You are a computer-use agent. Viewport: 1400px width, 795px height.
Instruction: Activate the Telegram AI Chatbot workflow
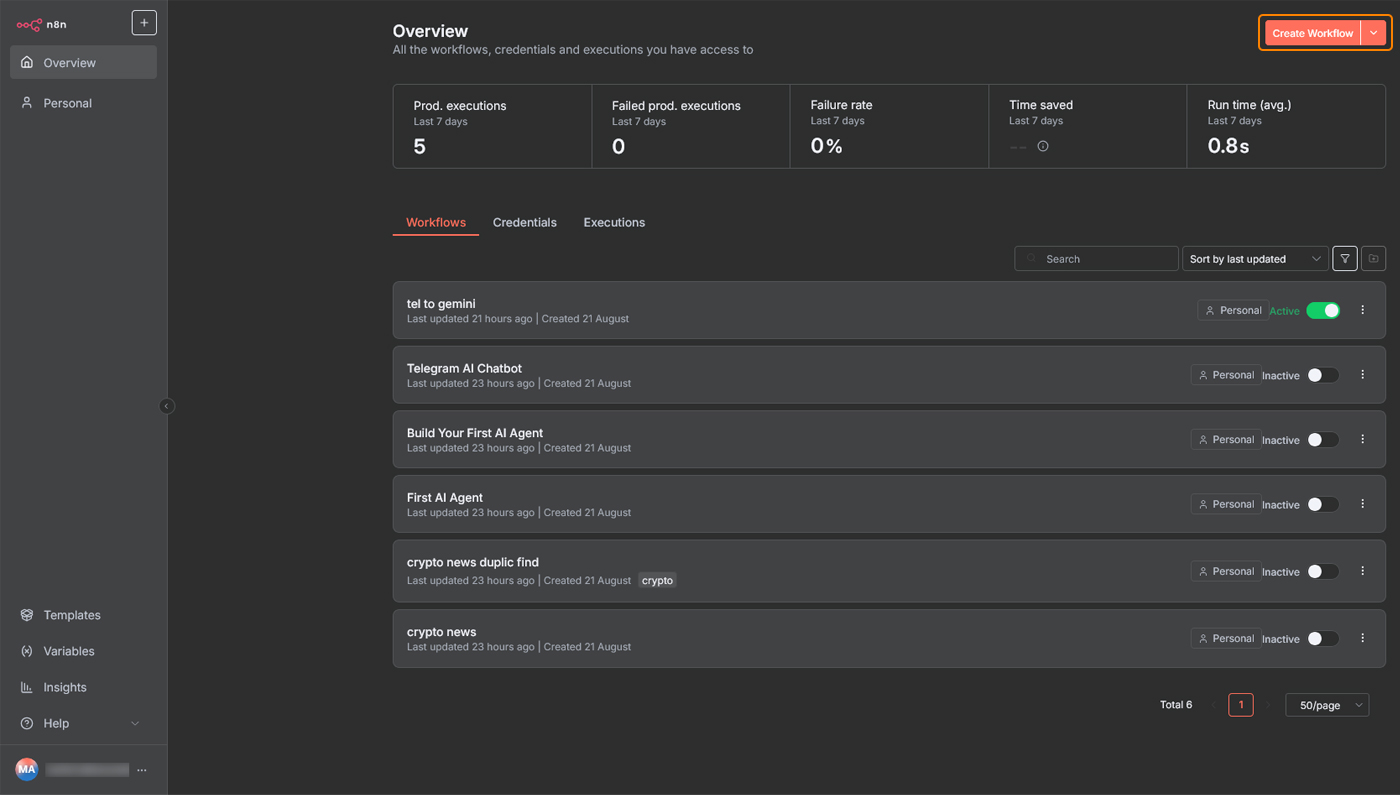click(1322, 374)
